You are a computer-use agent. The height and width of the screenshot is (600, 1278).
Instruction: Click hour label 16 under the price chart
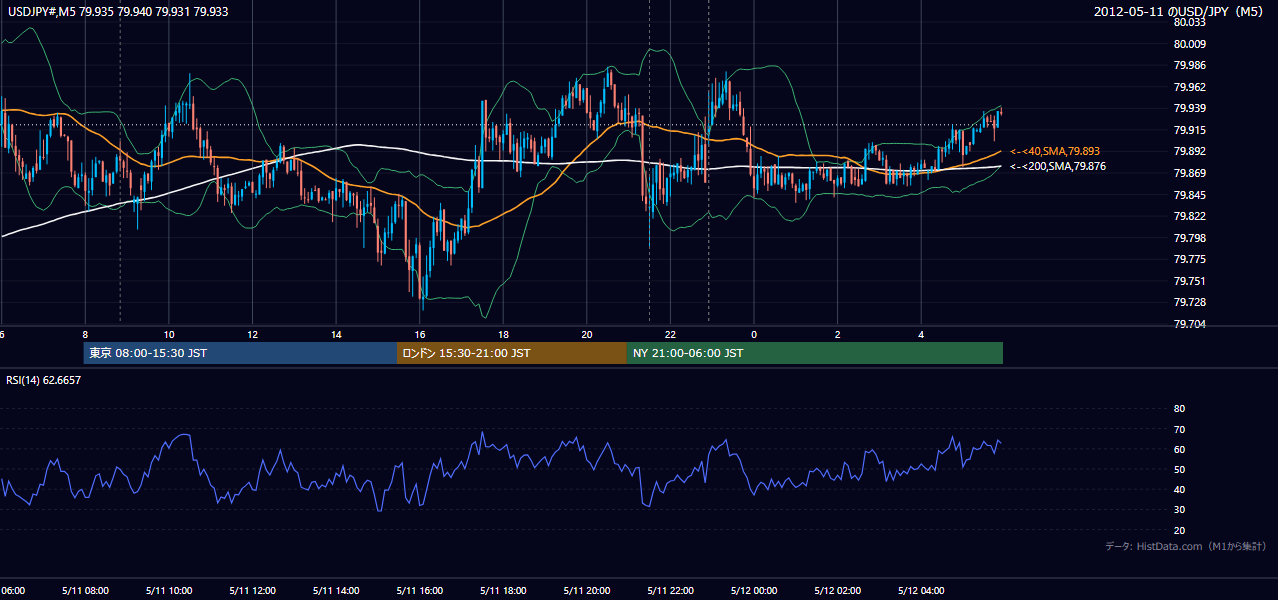pyautogui.click(x=420, y=334)
